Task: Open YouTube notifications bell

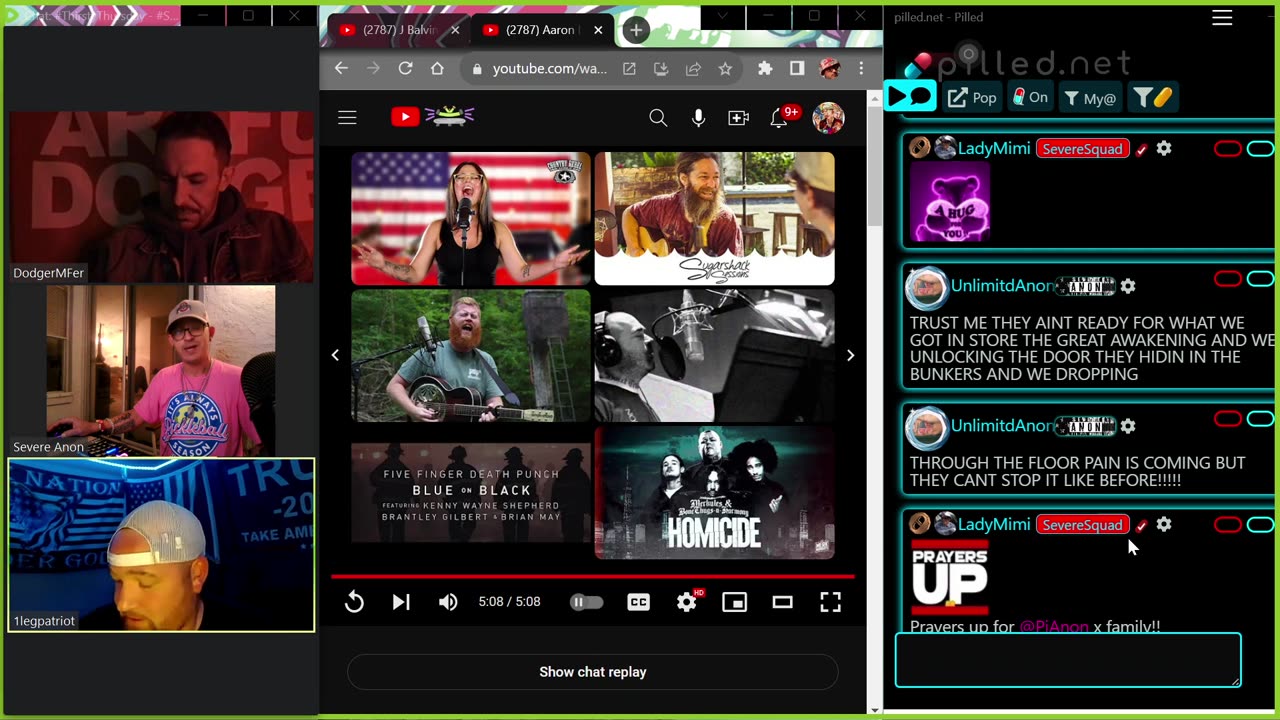Action: tap(781, 117)
